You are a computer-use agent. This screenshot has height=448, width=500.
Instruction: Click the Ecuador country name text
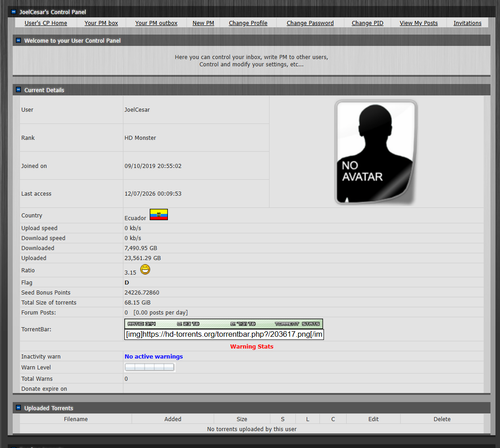point(135,218)
